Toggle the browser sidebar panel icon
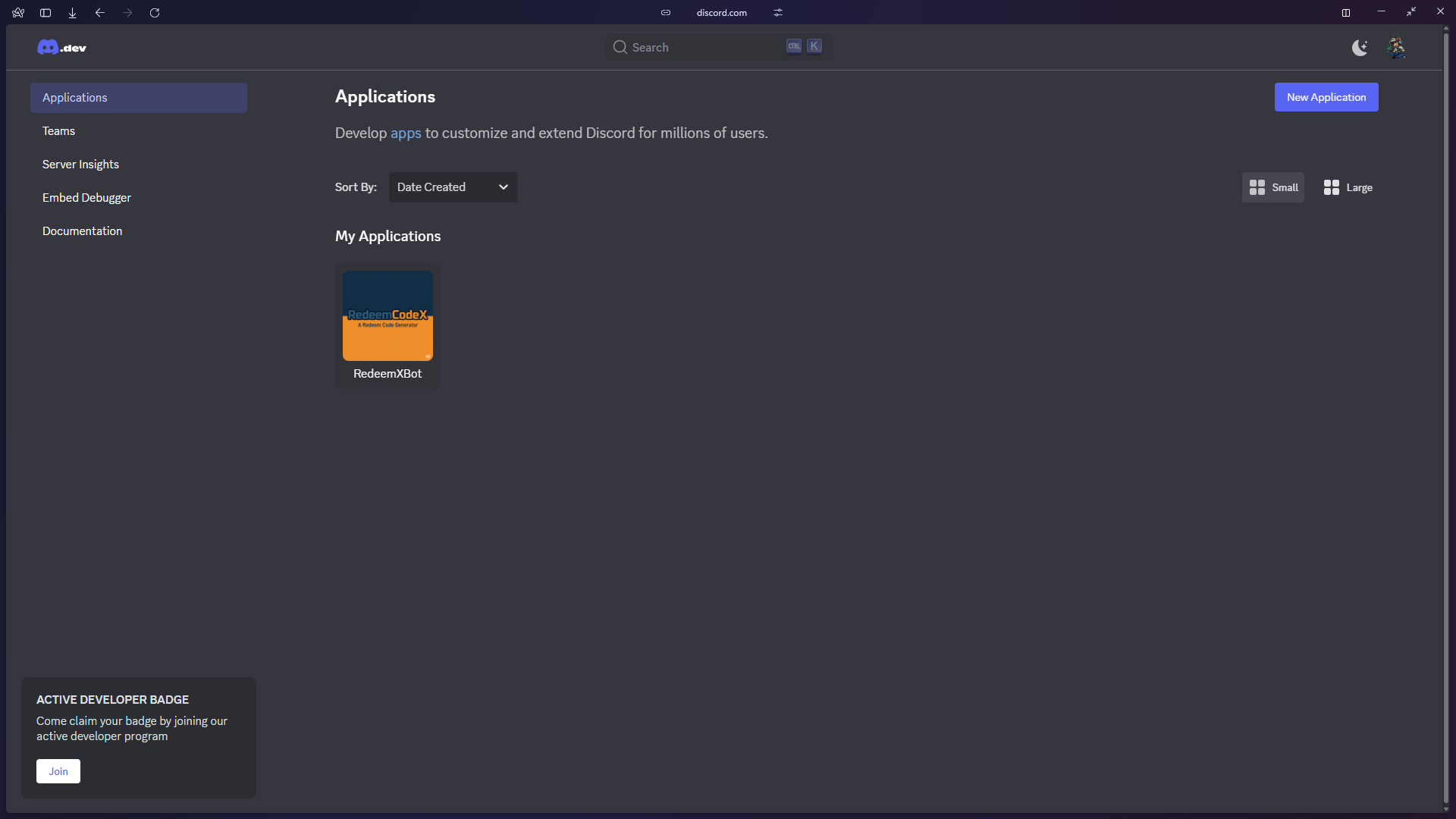 click(45, 13)
